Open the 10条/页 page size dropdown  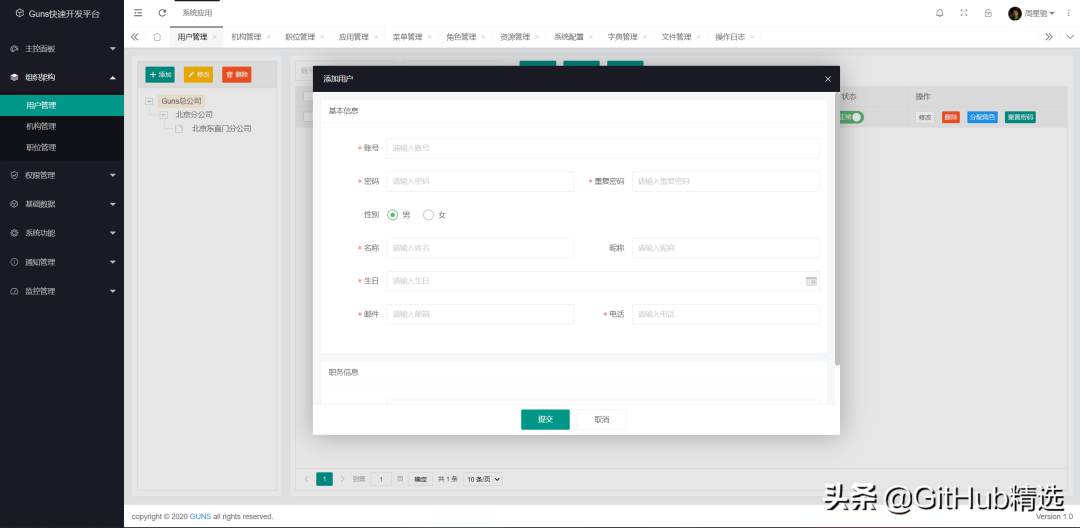coord(483,479)
